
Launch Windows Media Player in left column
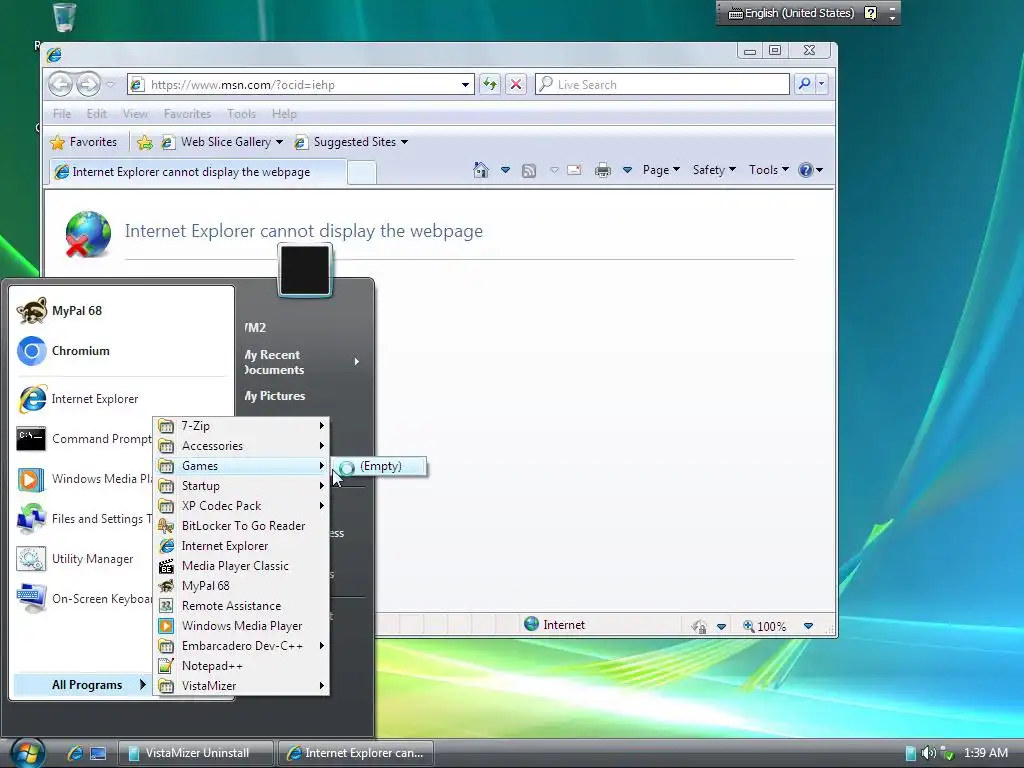(84, 479)
